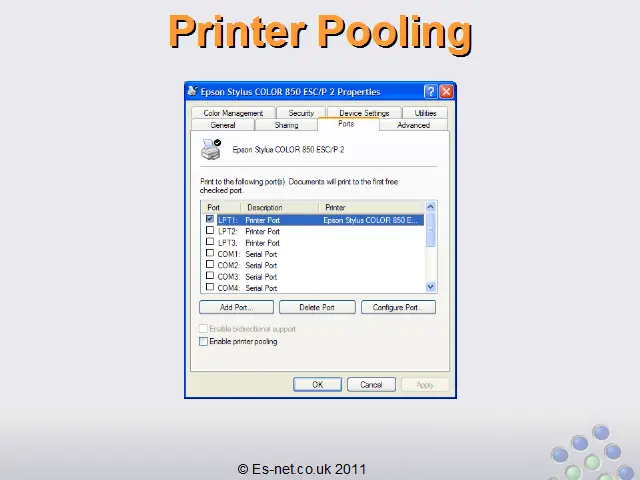Switch to the Utilities tab
Image resolution: width=640 pixels, height=480 pixels.
point(425,113)
